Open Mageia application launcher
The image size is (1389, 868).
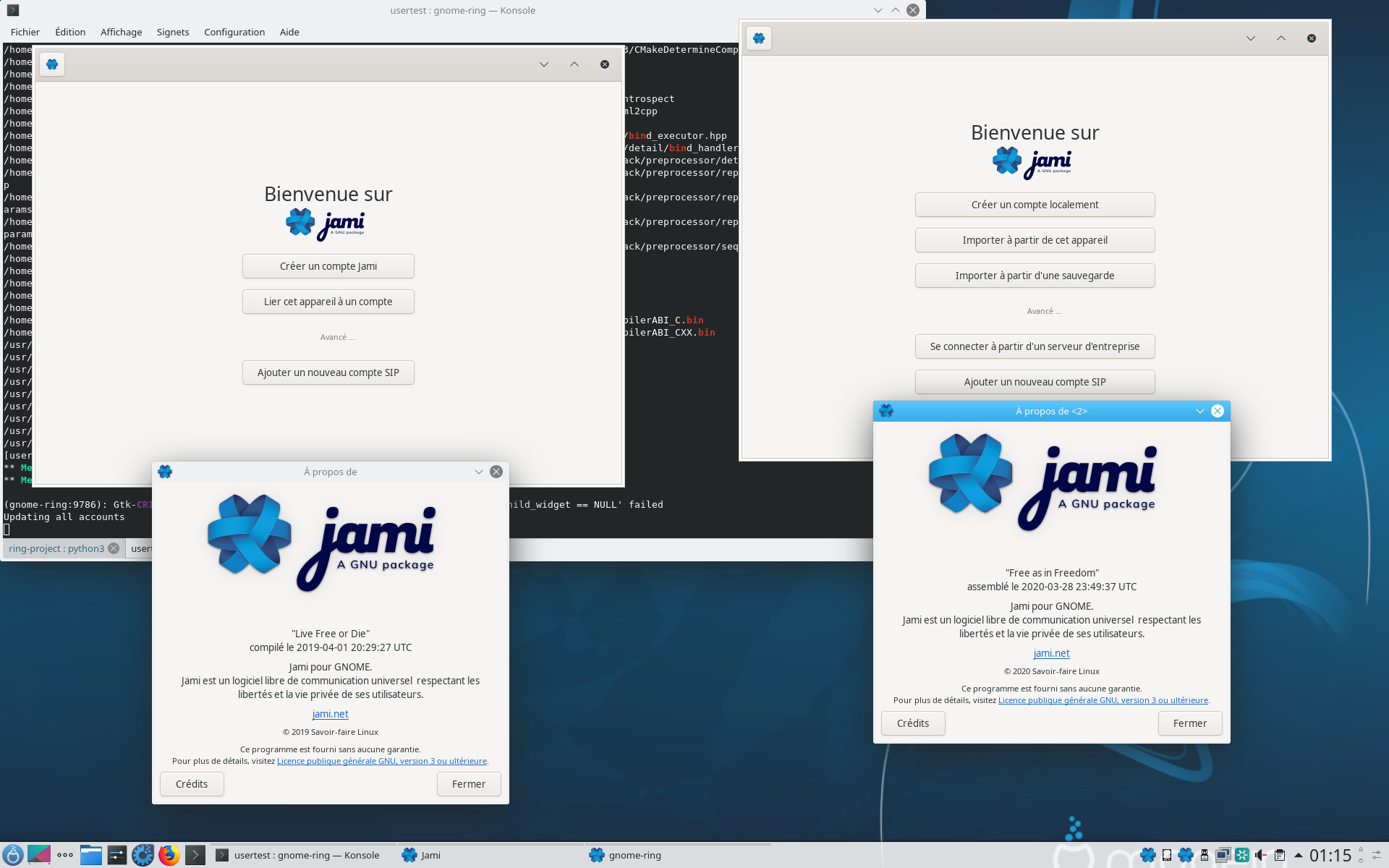point(13,855)
